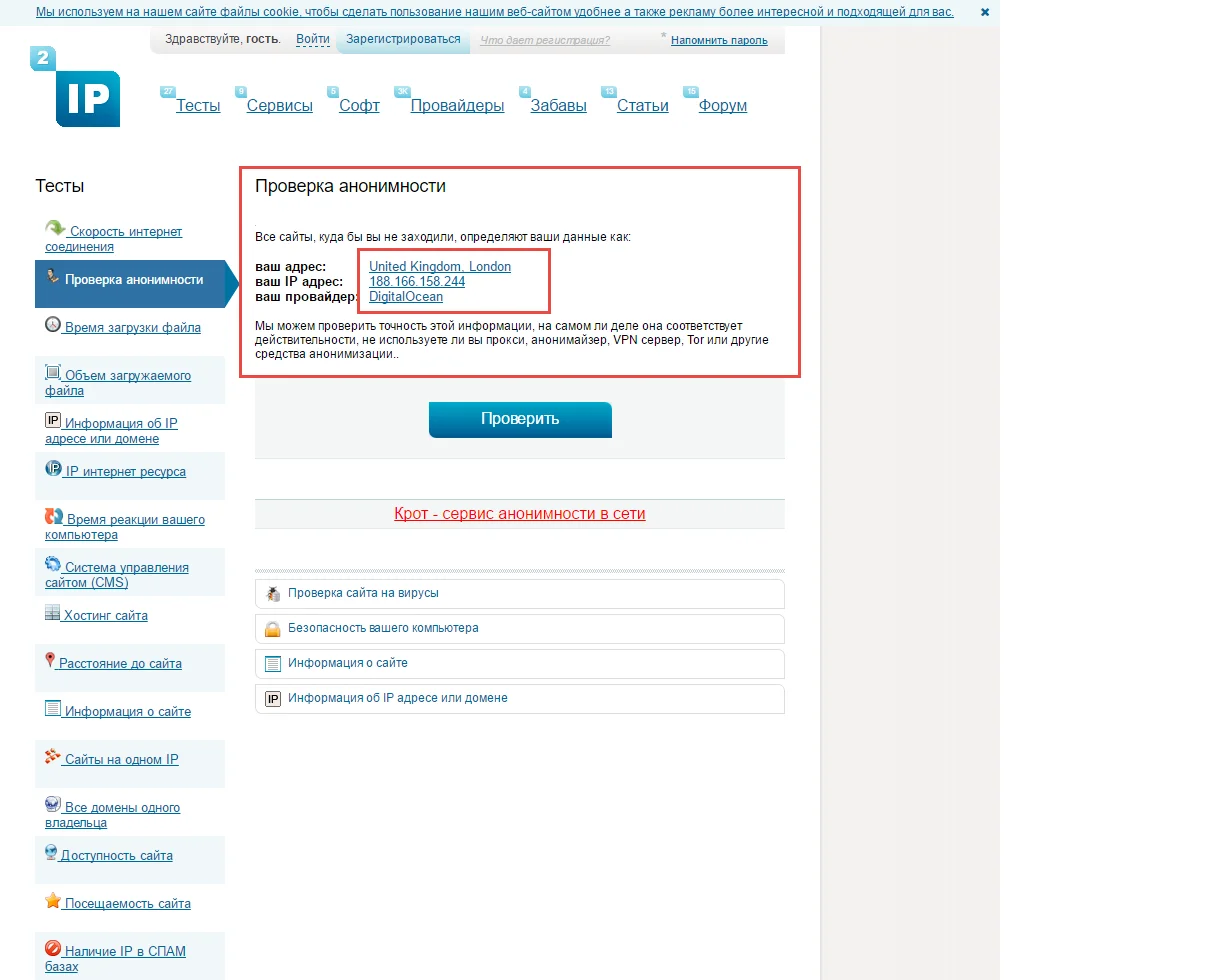The image size is (1211, 980).
Task: Open the Зарегистрироваться tab
Action: click(403, 39)
